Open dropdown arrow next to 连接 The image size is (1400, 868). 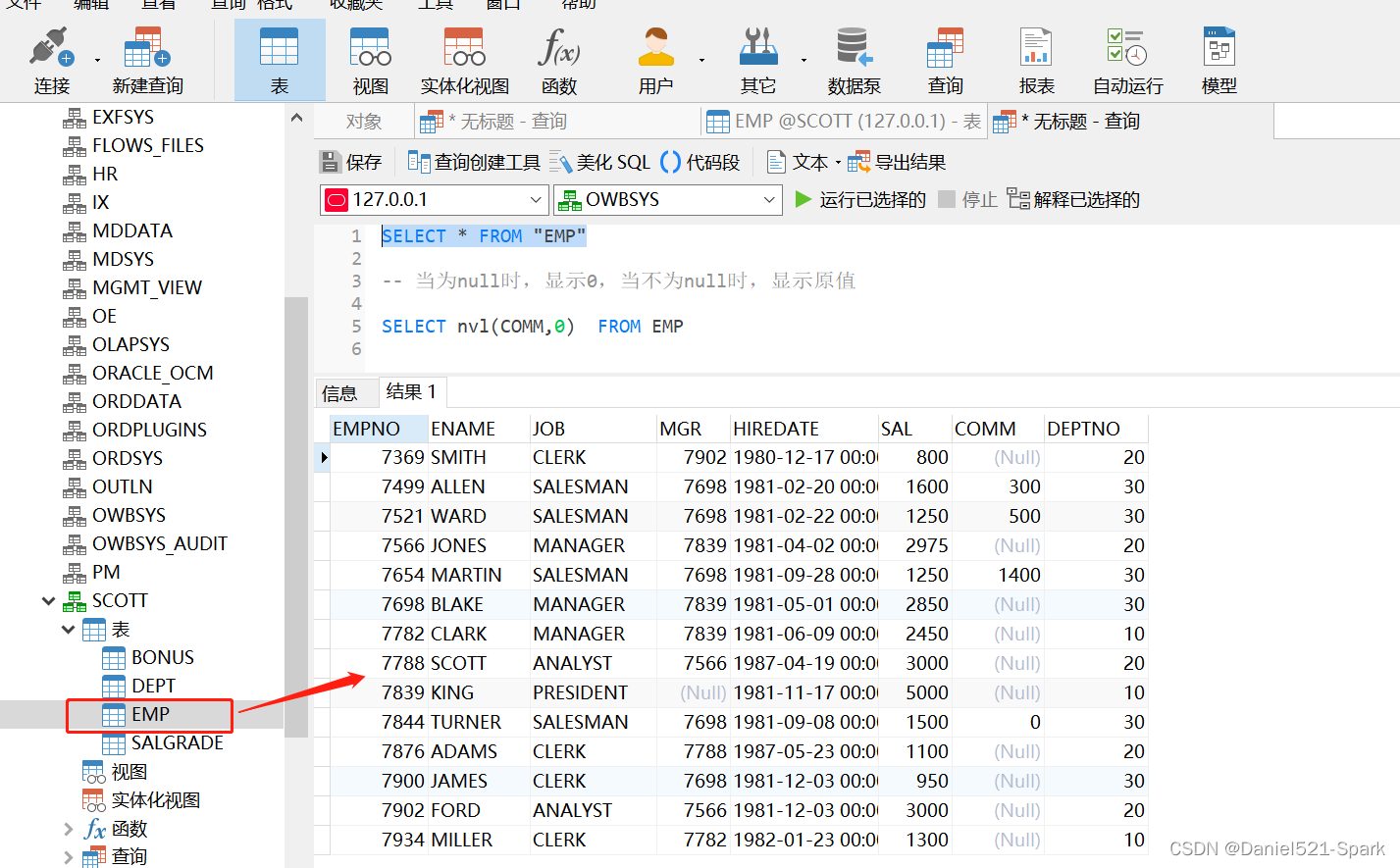click(x=97, y=61)
